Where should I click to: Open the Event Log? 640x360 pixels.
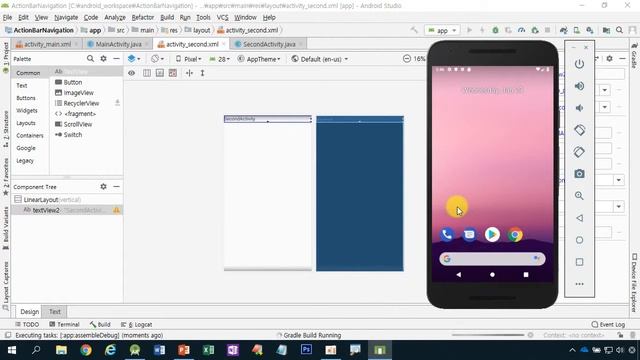(x=608, y=324)
